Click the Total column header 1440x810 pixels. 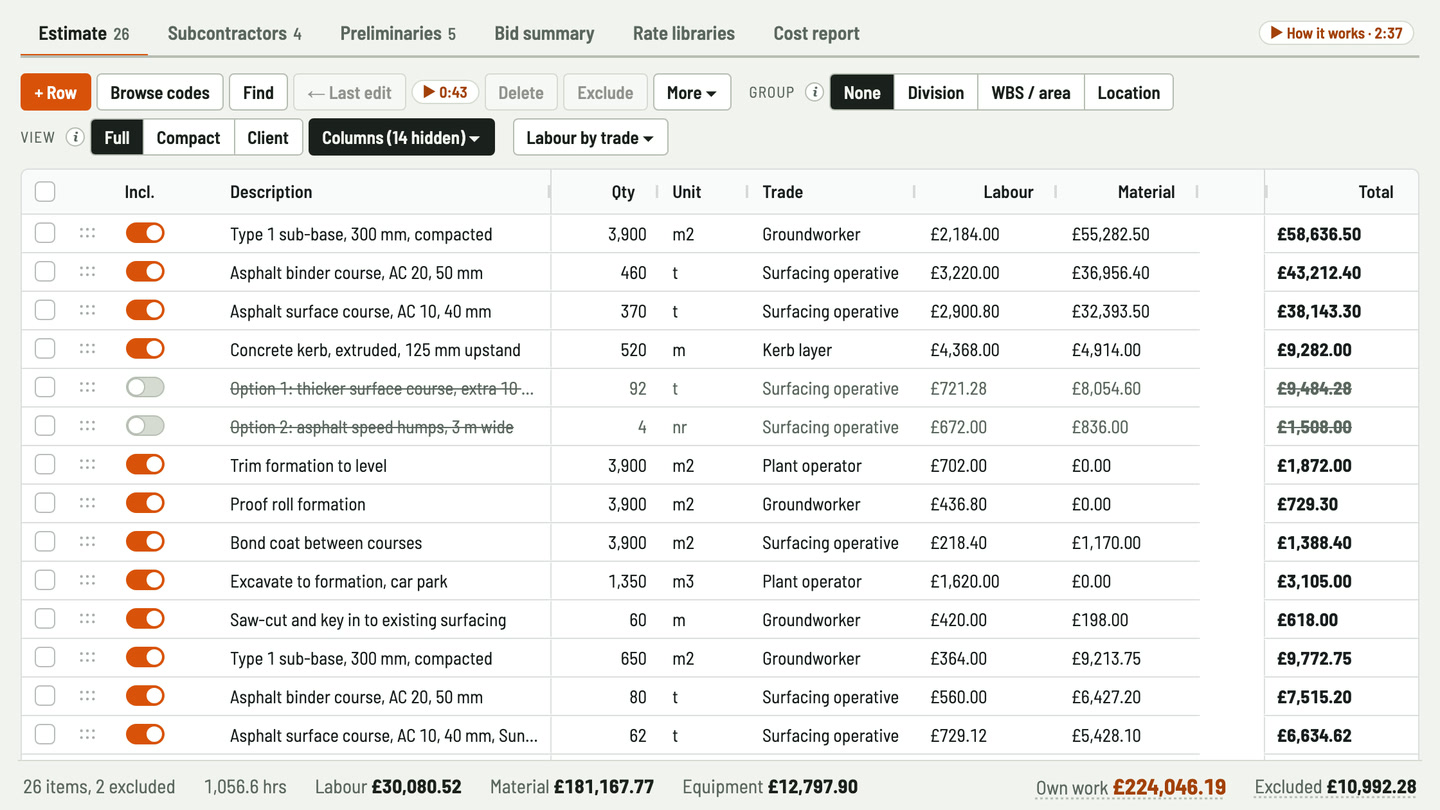[x=1375, y=192]
